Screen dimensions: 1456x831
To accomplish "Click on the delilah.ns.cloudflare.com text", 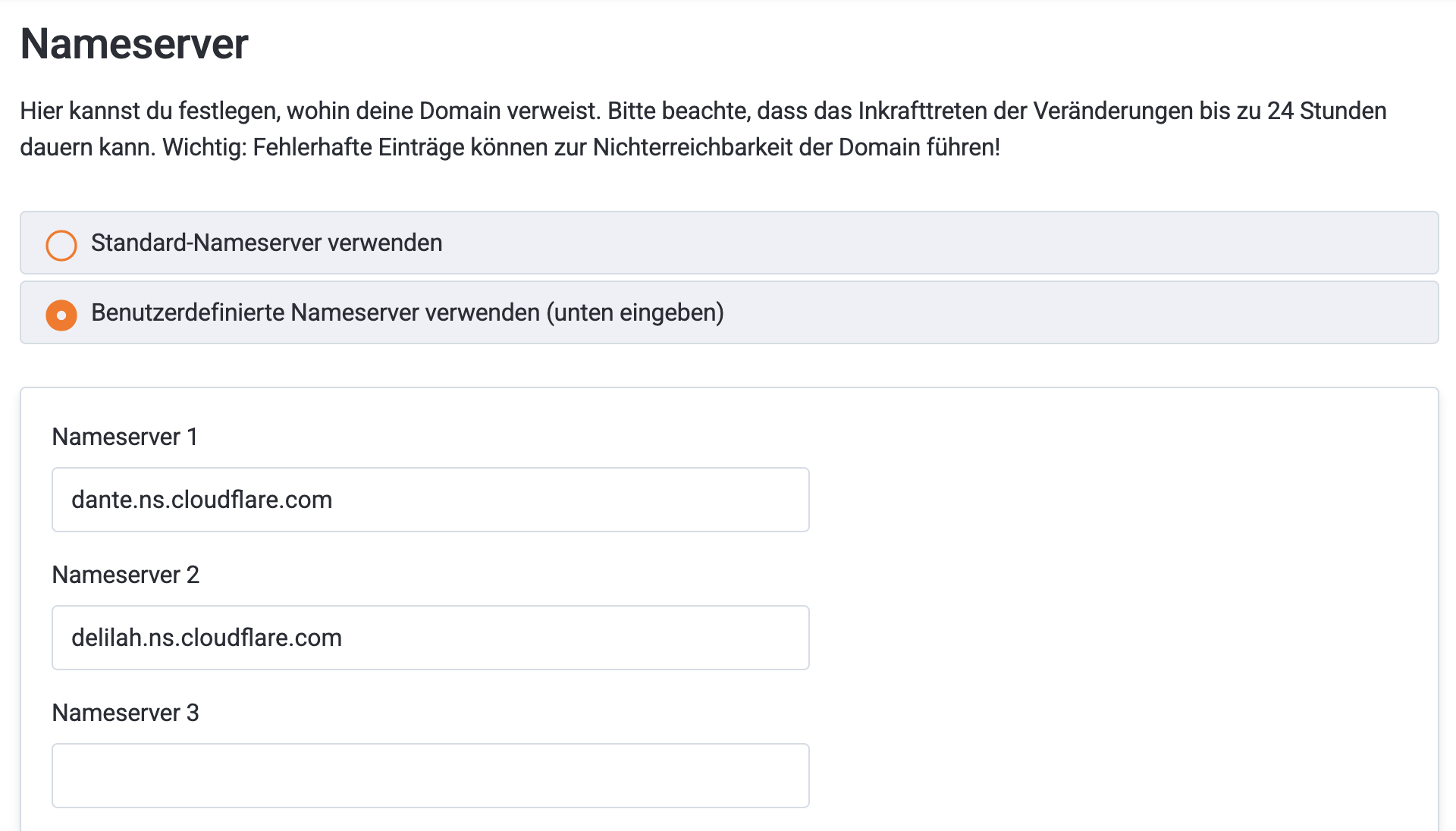I will point(206,638).
